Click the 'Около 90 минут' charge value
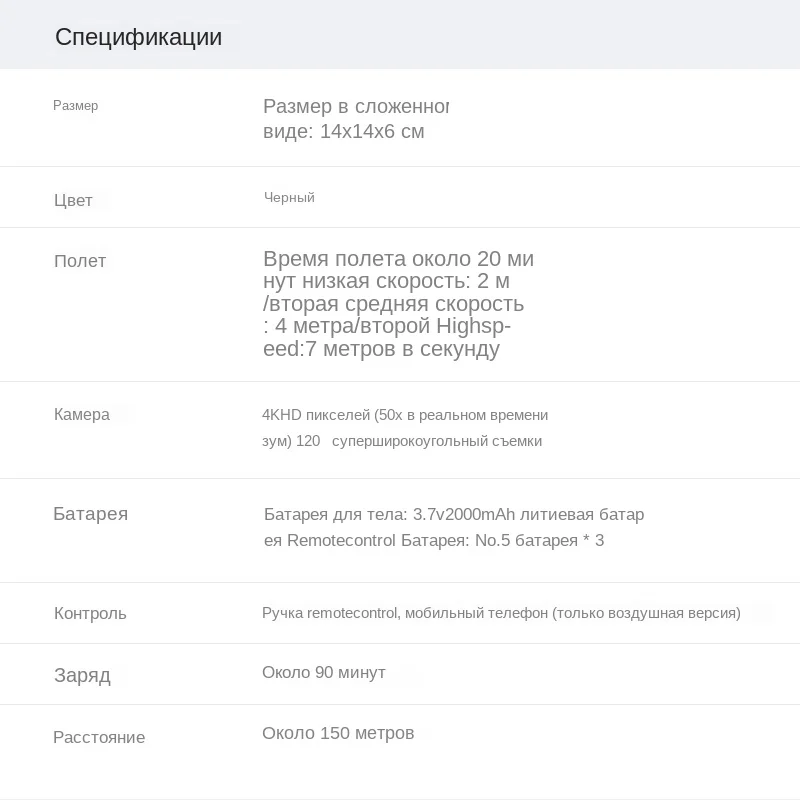 pos(324,673)
